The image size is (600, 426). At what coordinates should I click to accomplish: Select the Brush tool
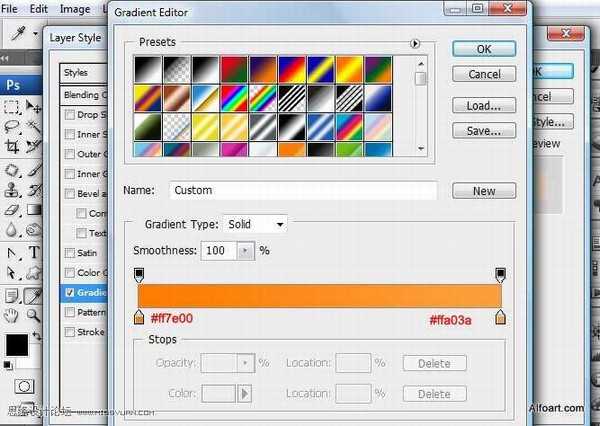point(33,170)
